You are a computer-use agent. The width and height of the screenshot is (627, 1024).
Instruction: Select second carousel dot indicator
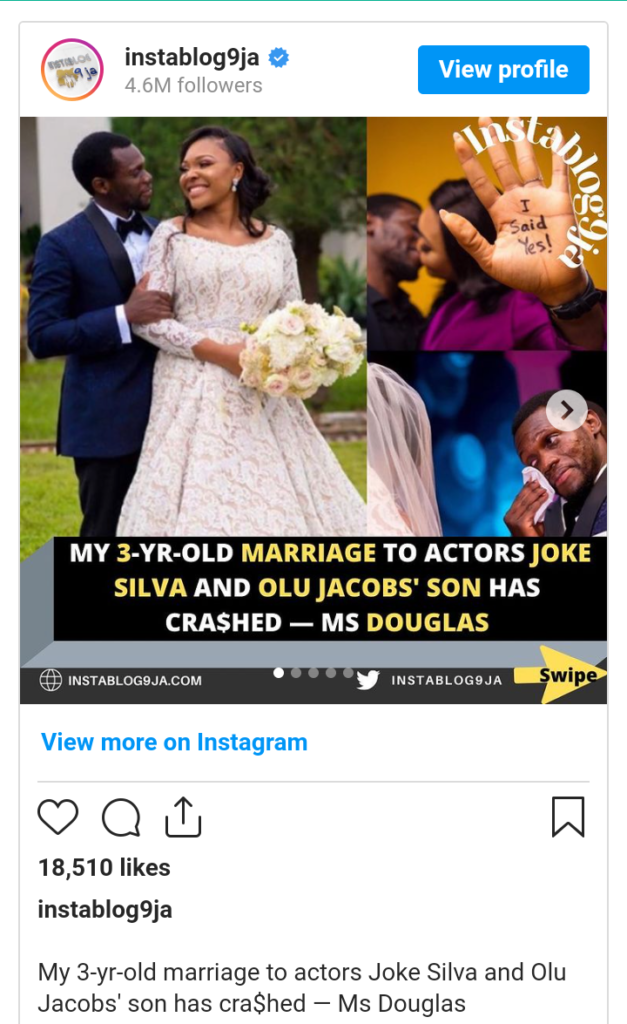click(x=296, y=673)
